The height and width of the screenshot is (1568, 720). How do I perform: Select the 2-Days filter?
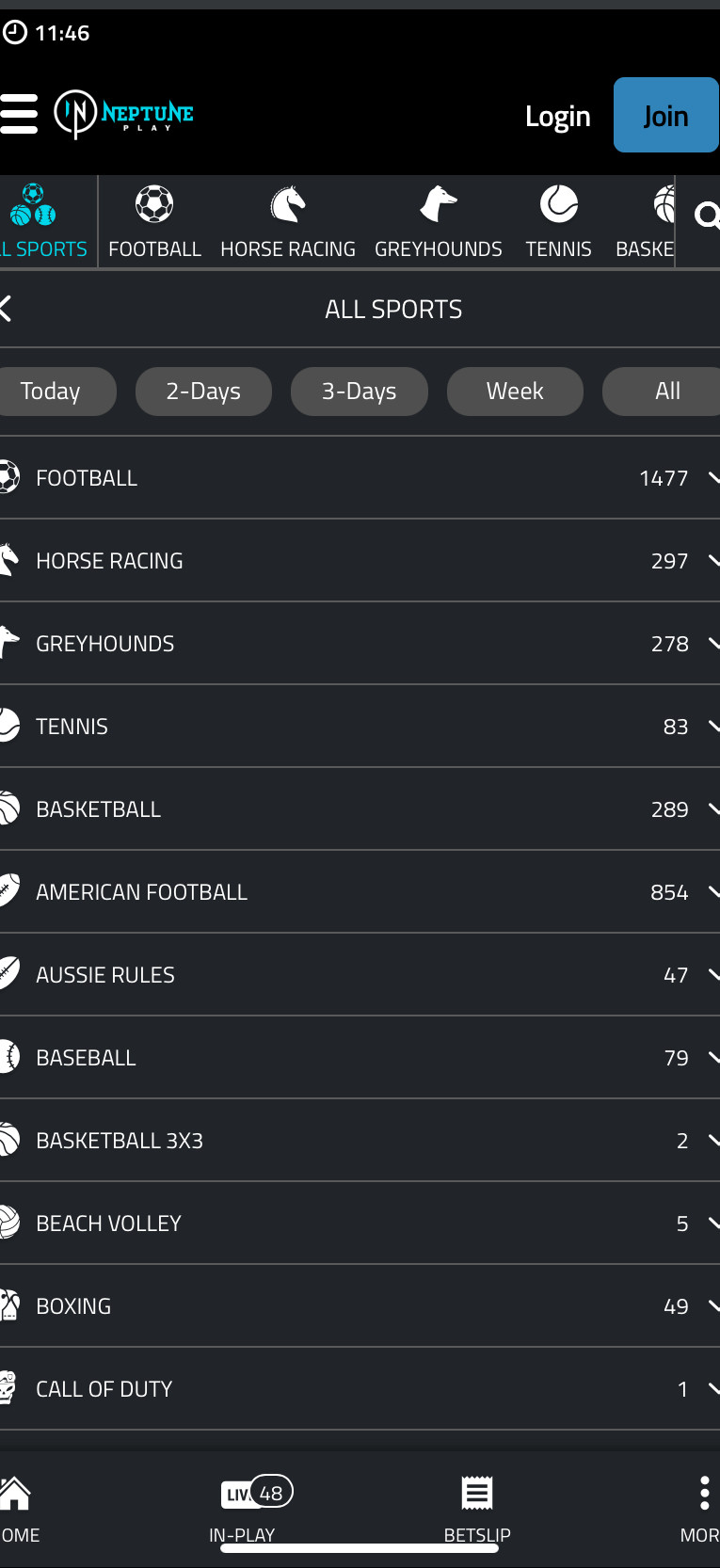tap(203, 392)
